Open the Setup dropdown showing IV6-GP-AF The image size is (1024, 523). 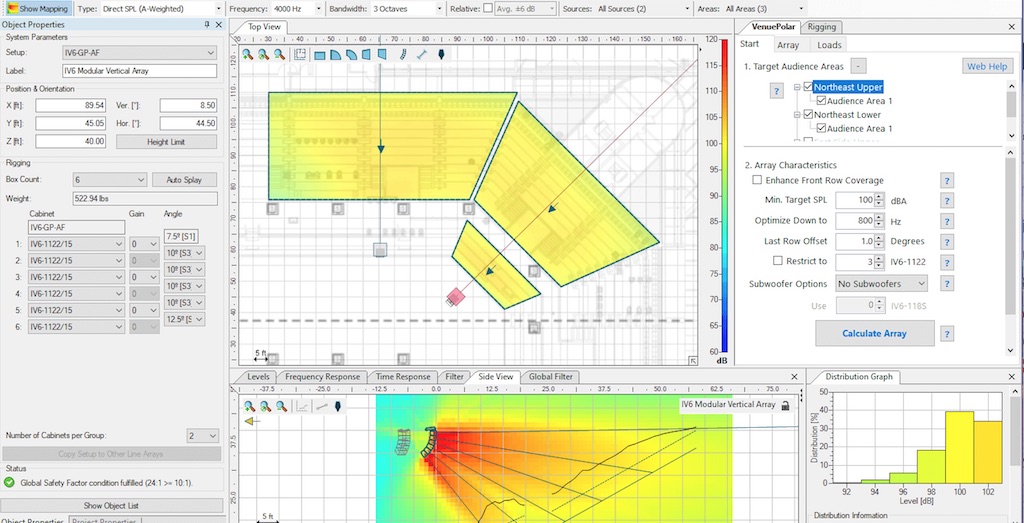pyautogui.click(x=139, y=52)
